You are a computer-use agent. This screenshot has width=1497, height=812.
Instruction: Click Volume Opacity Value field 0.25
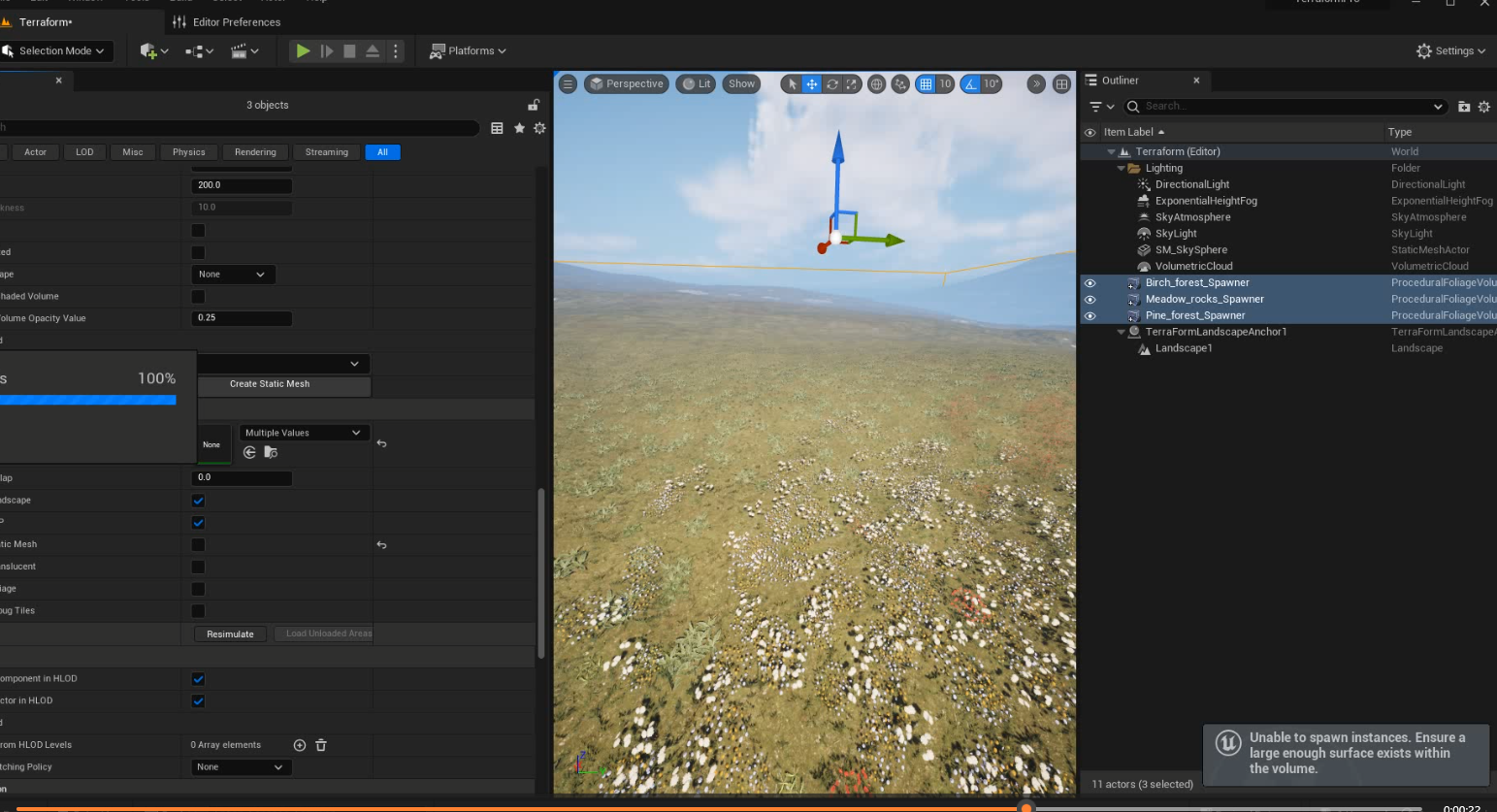(x=242, y=318)
